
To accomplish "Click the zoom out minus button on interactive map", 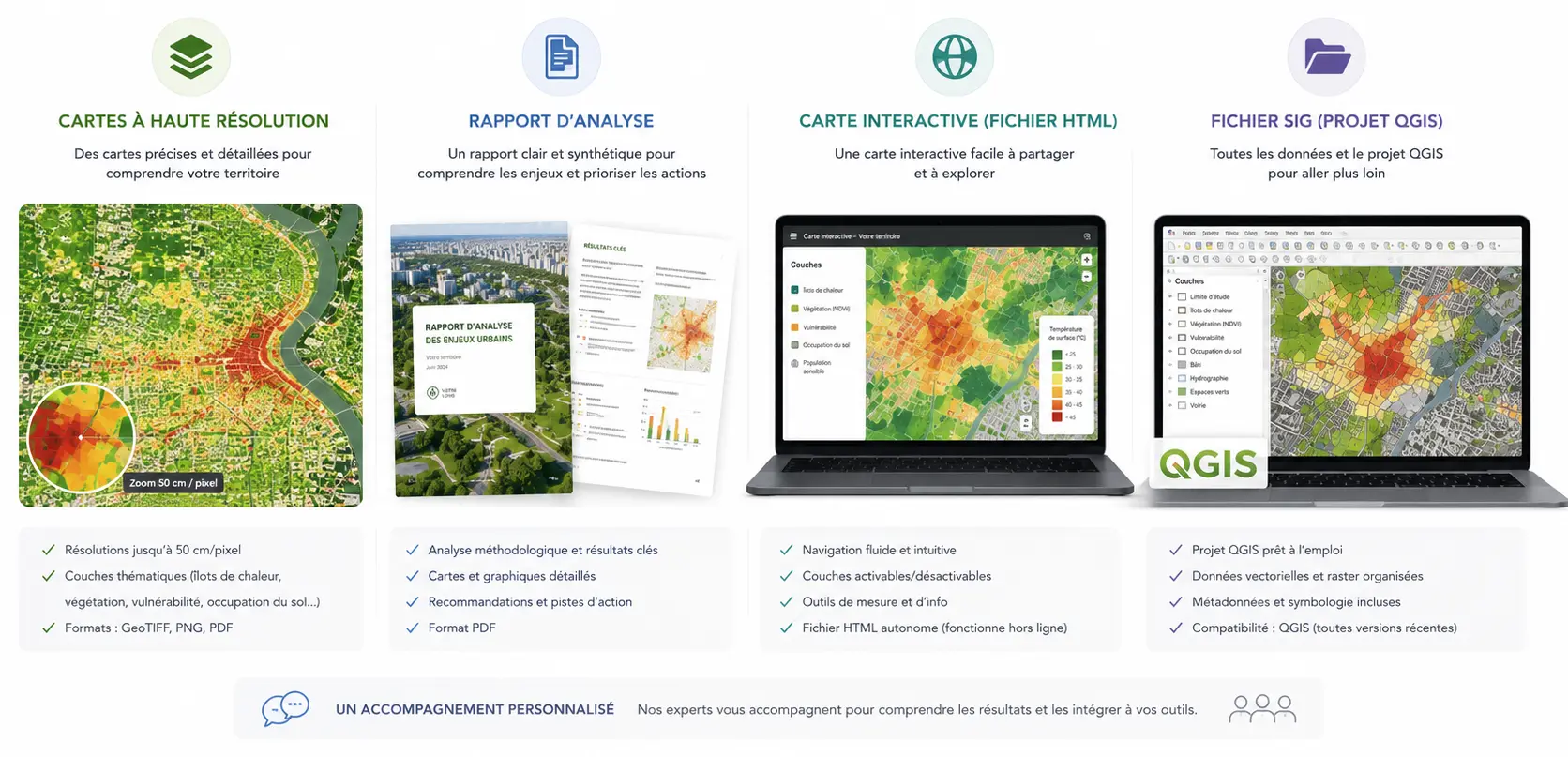I will (x=1086, y=277).
